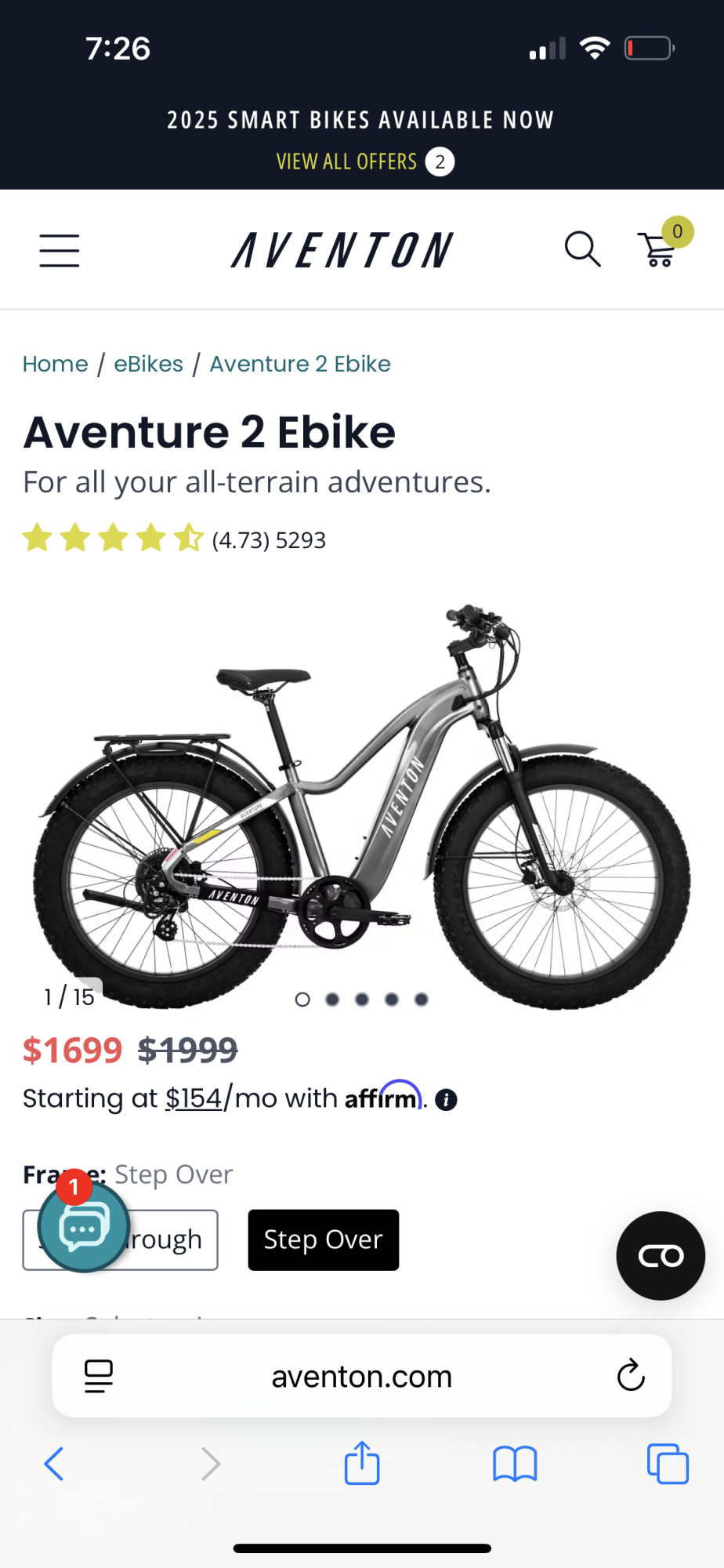
Task: Show all open Safari tabs
Action: point(668,1463)
